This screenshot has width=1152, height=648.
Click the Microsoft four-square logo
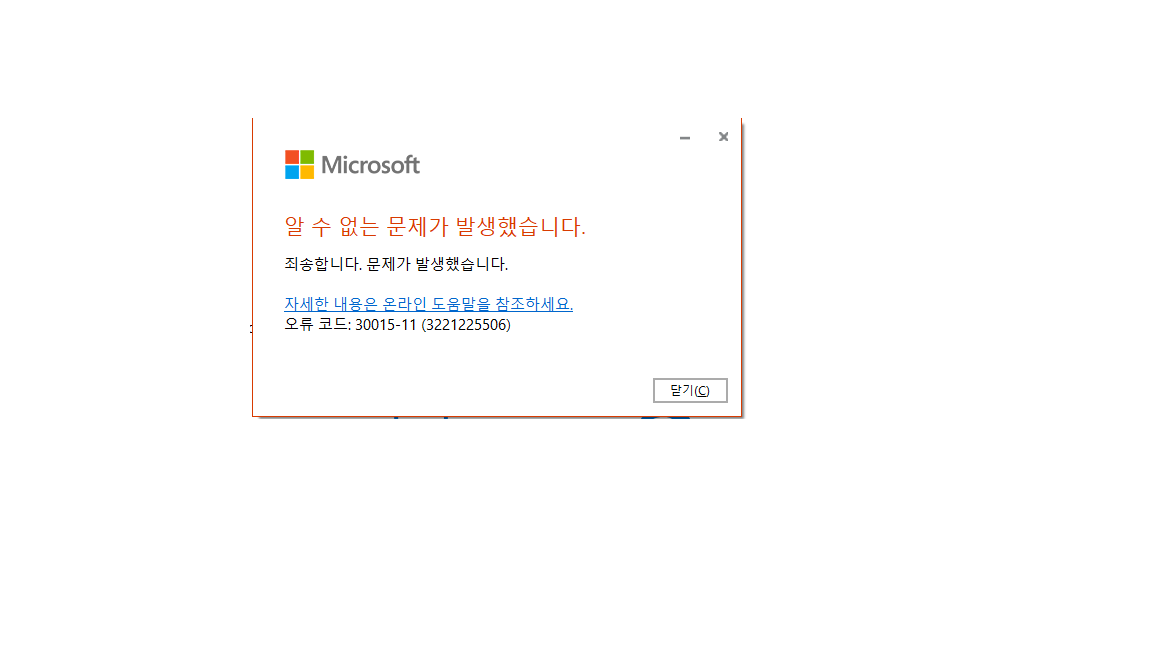(x=300, y=165)
